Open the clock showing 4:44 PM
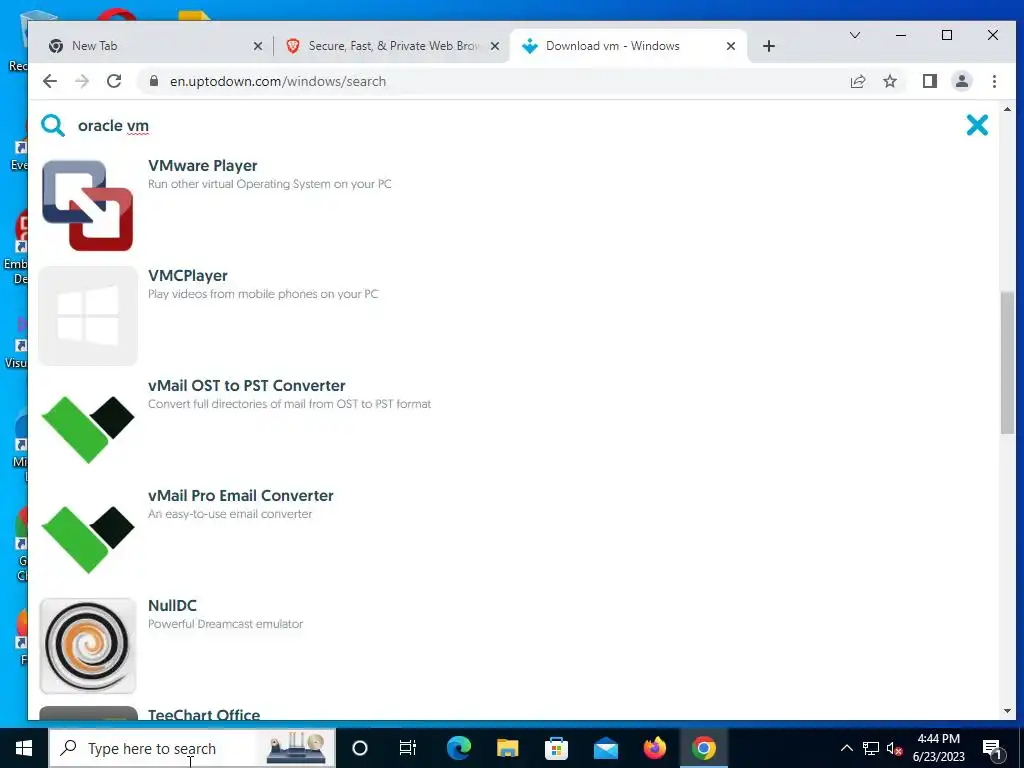1024x768 pixels. point(938,748)
